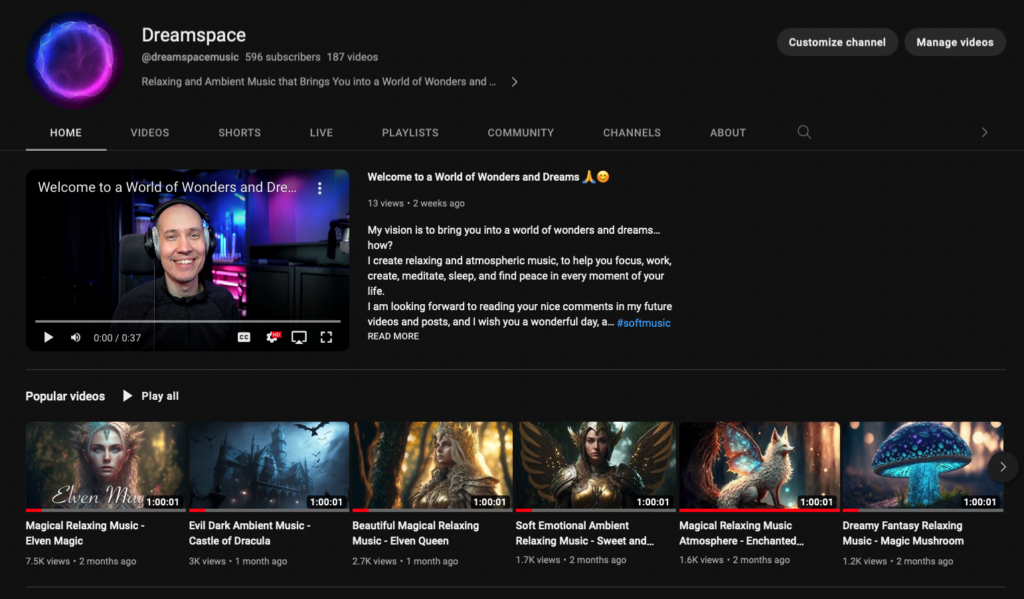Open the Sweet and... video thumbnail
This screenshot has height=599, width=1024.
pyautogui.click(x=596, y=466)
